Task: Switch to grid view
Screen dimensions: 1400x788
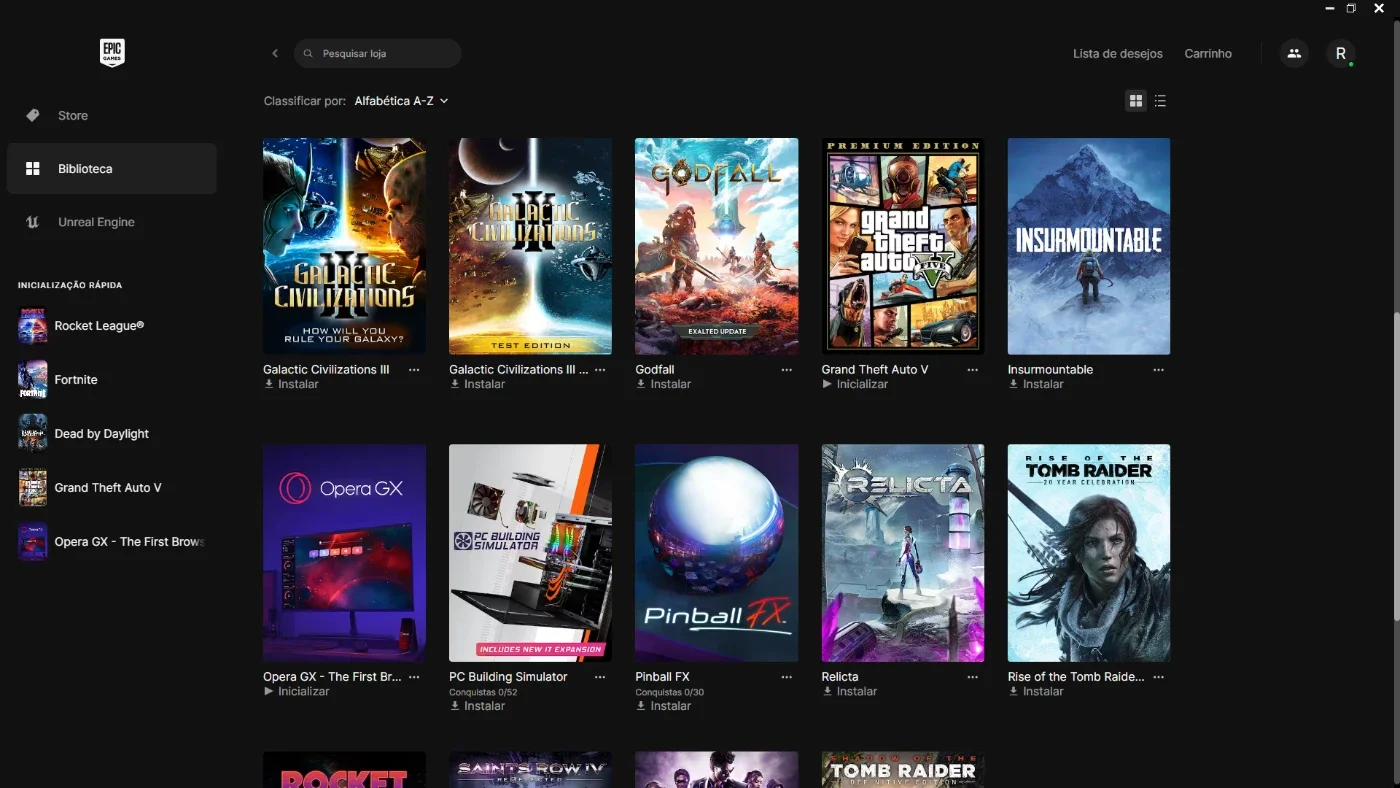Action: point(1136,101)
